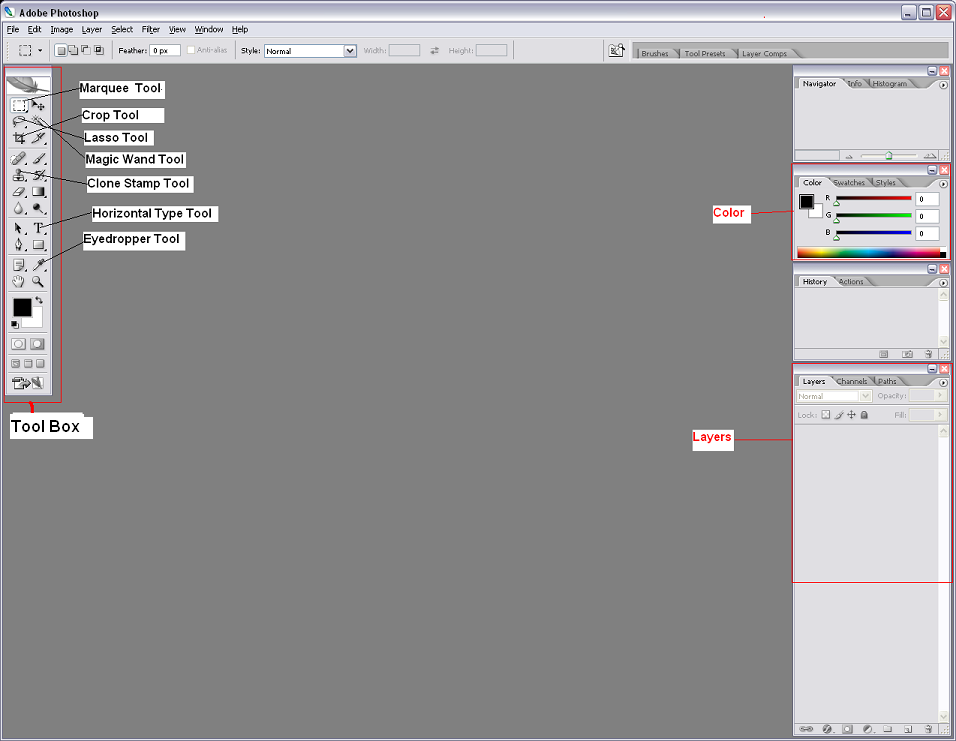The height and width of the screenshot is (741, 956).
Task: Open the Layers Opacity slider arrow
Action: tap(940, 395)
